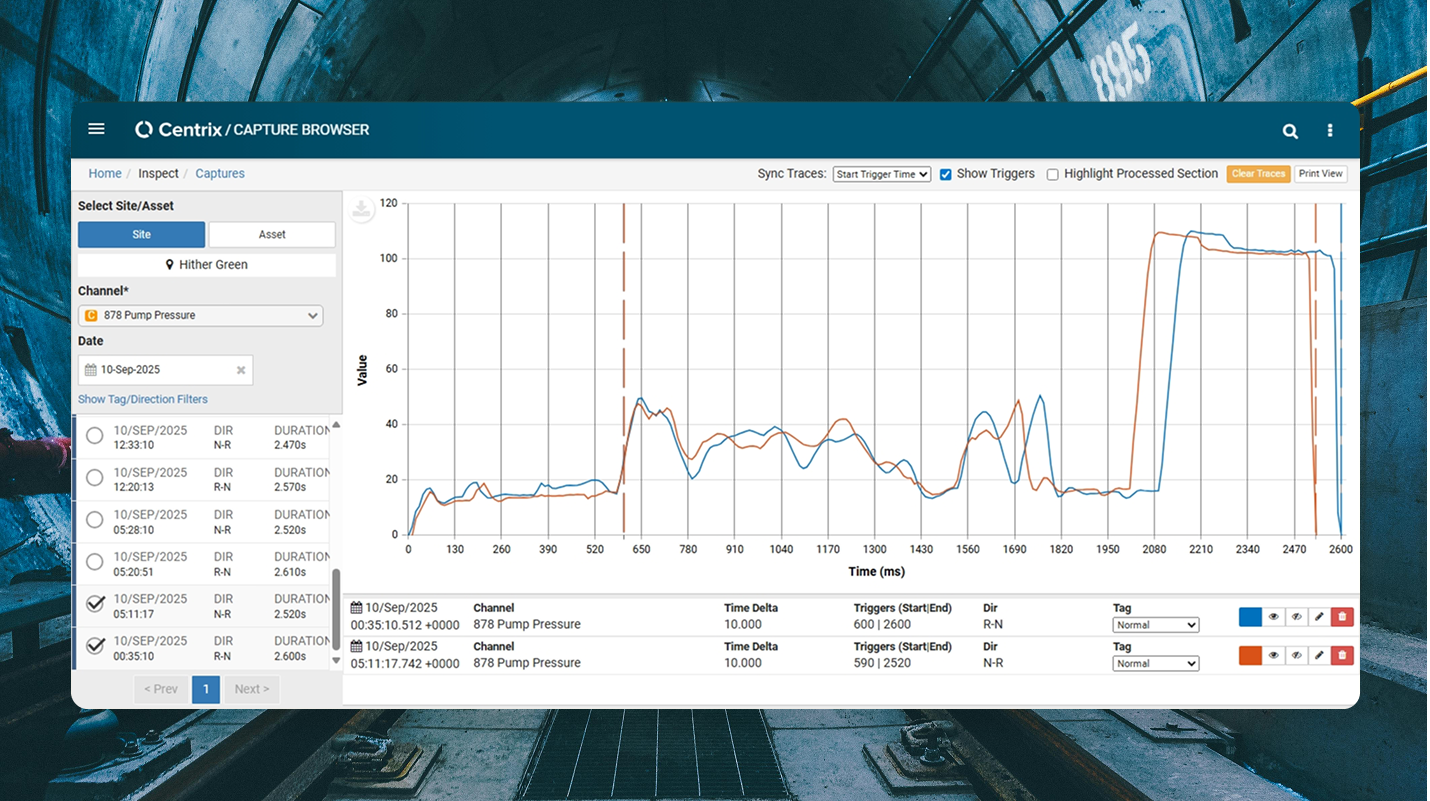
Task: Enable Highlight Processed Section checkbox
Action: click(1052, 174)
